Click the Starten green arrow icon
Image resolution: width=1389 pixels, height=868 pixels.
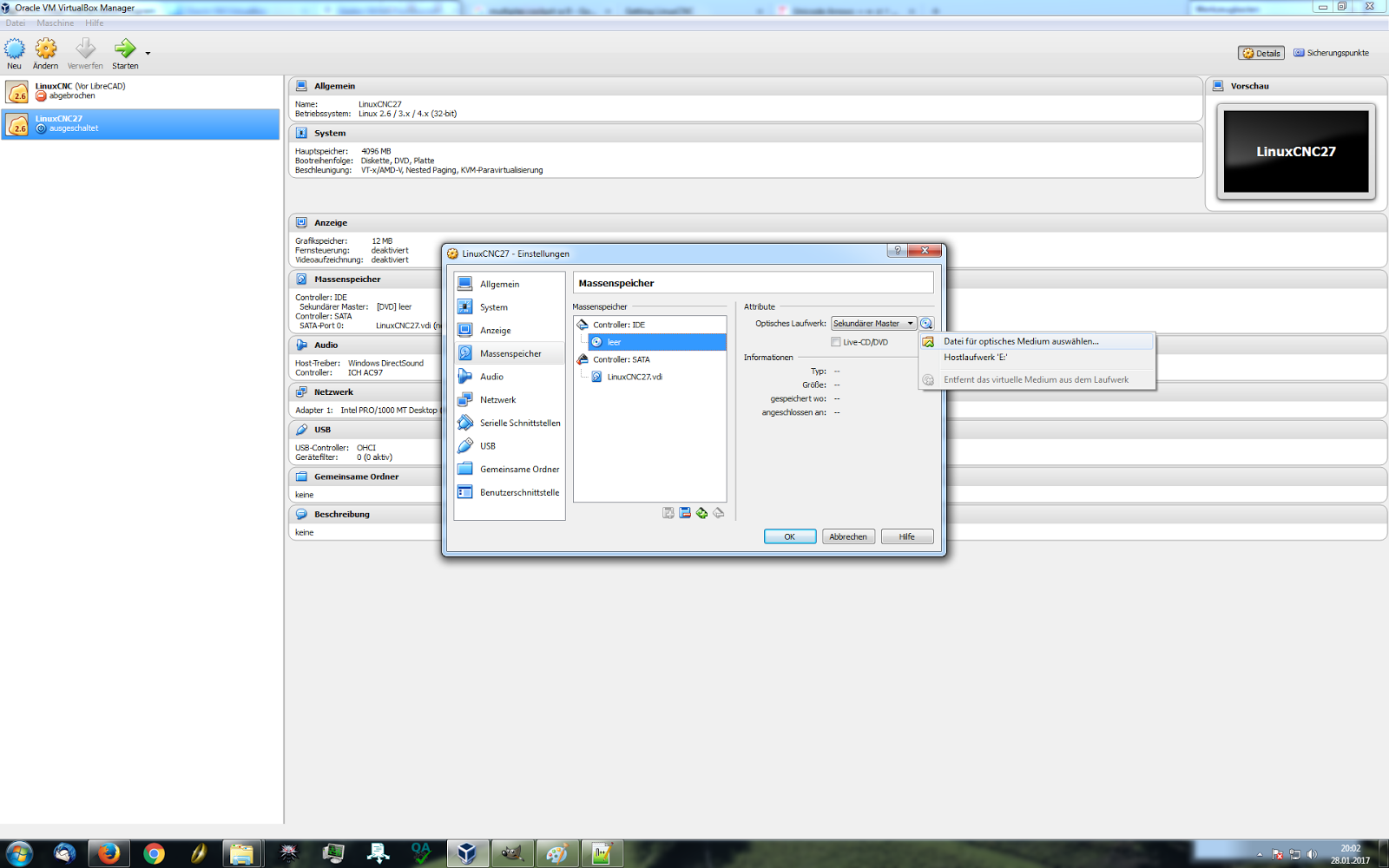coord(125,49)
